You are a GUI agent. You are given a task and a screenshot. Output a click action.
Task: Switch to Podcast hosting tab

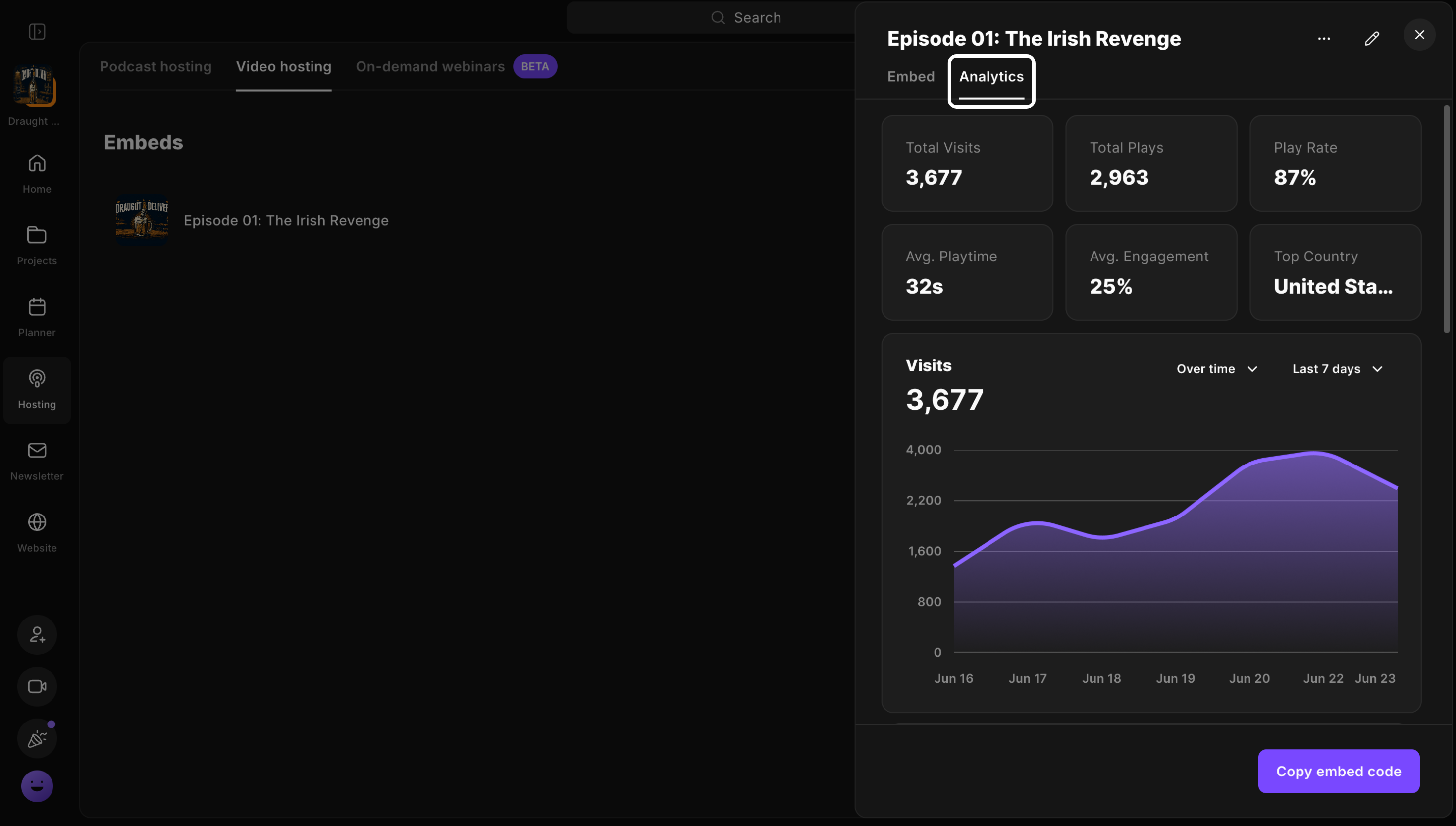point(156,66)
